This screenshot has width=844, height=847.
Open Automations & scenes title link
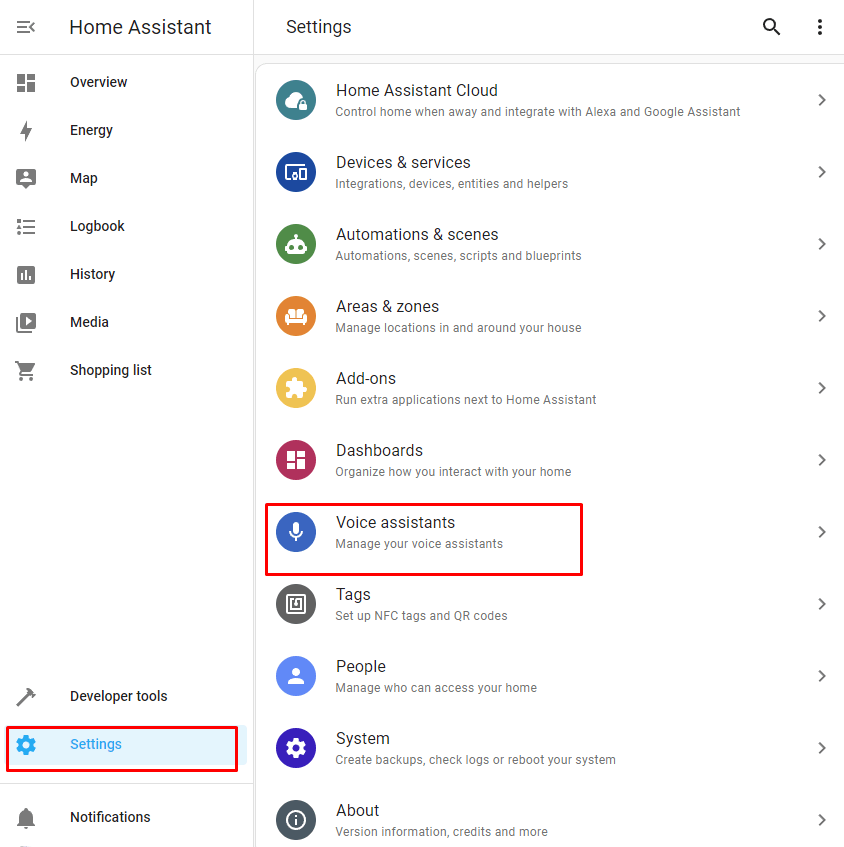(417, 234)
